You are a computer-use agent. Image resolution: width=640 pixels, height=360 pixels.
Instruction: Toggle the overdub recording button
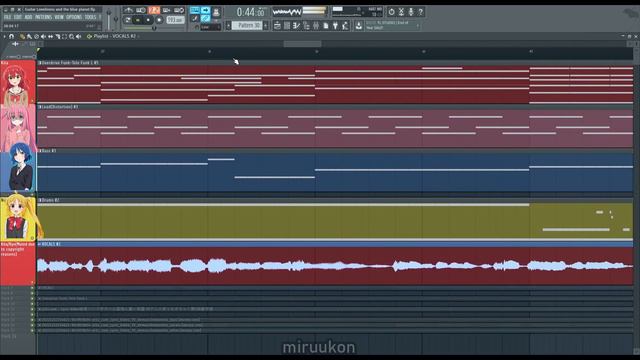pyautogui.click(x=166, y=10)
